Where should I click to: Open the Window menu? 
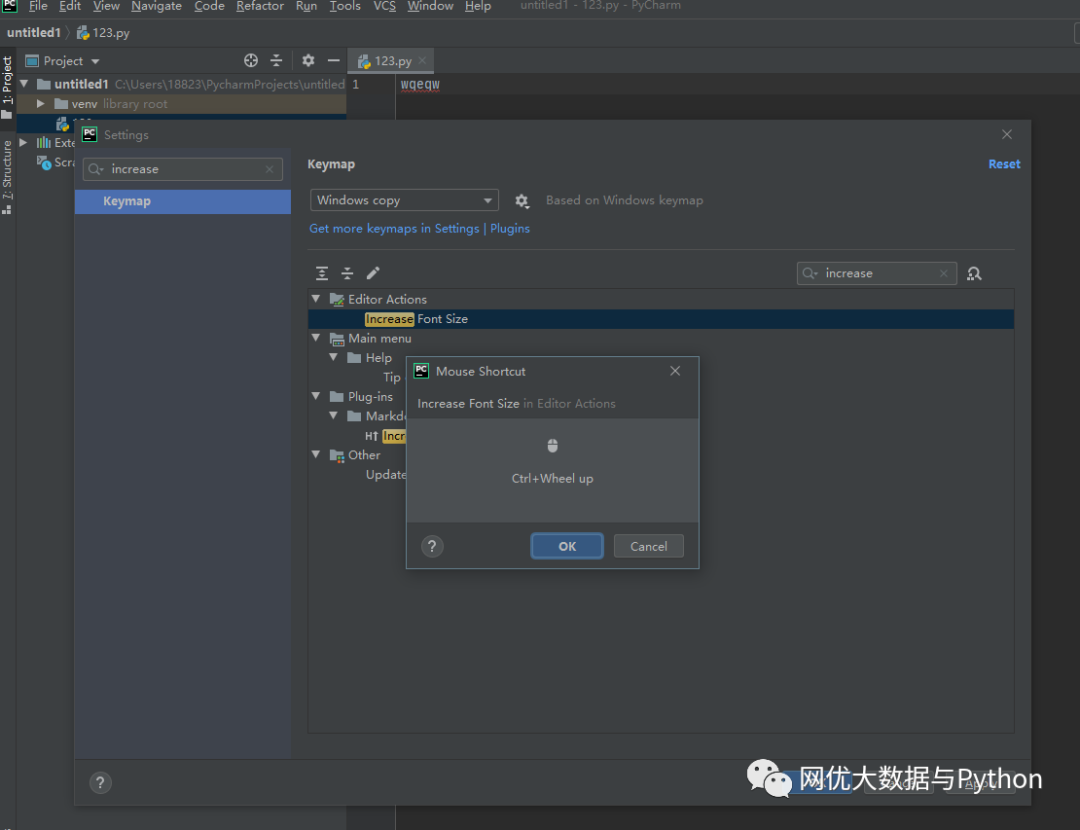(430, 6)
